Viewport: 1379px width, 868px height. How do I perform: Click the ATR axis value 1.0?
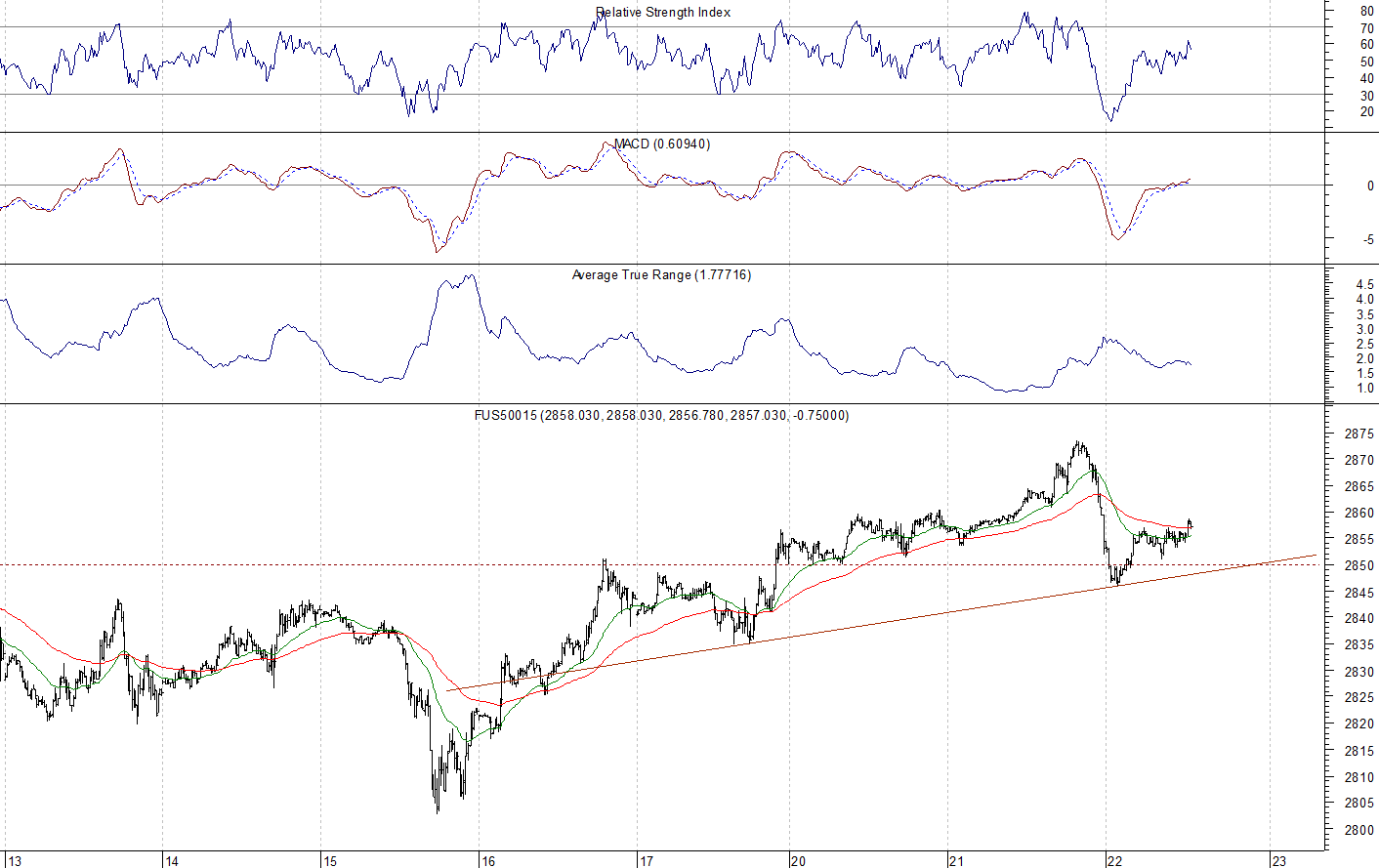(1364, 388)
